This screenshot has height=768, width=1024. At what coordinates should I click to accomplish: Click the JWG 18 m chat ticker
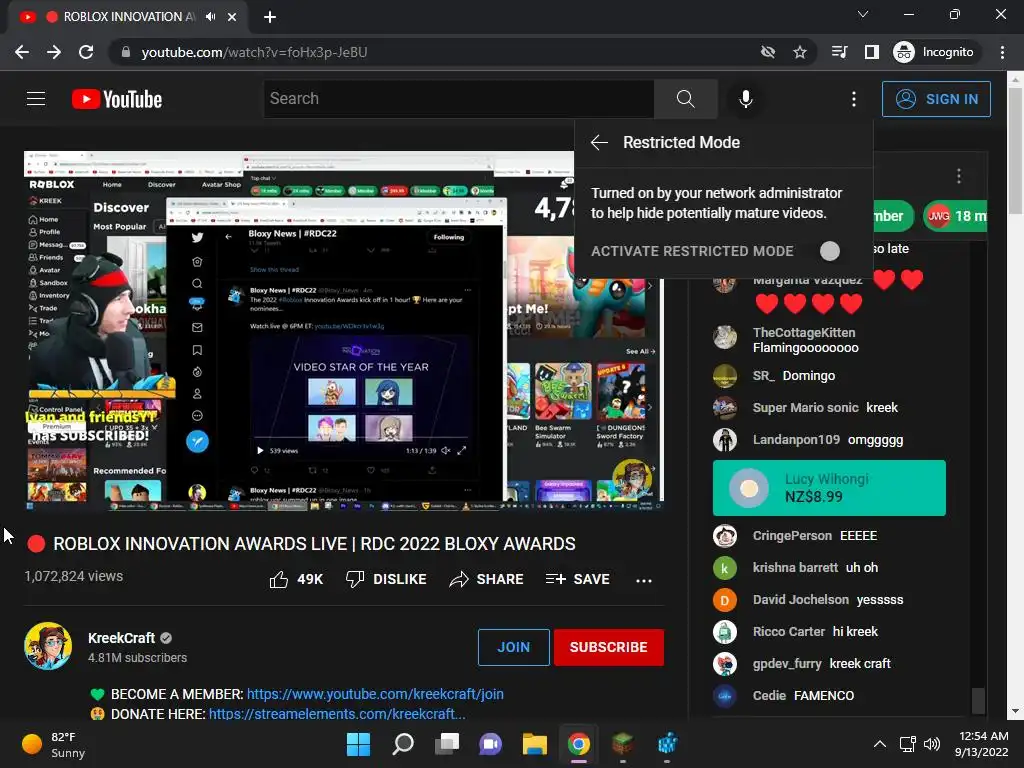pyautogui.click(x=955, y=216)
